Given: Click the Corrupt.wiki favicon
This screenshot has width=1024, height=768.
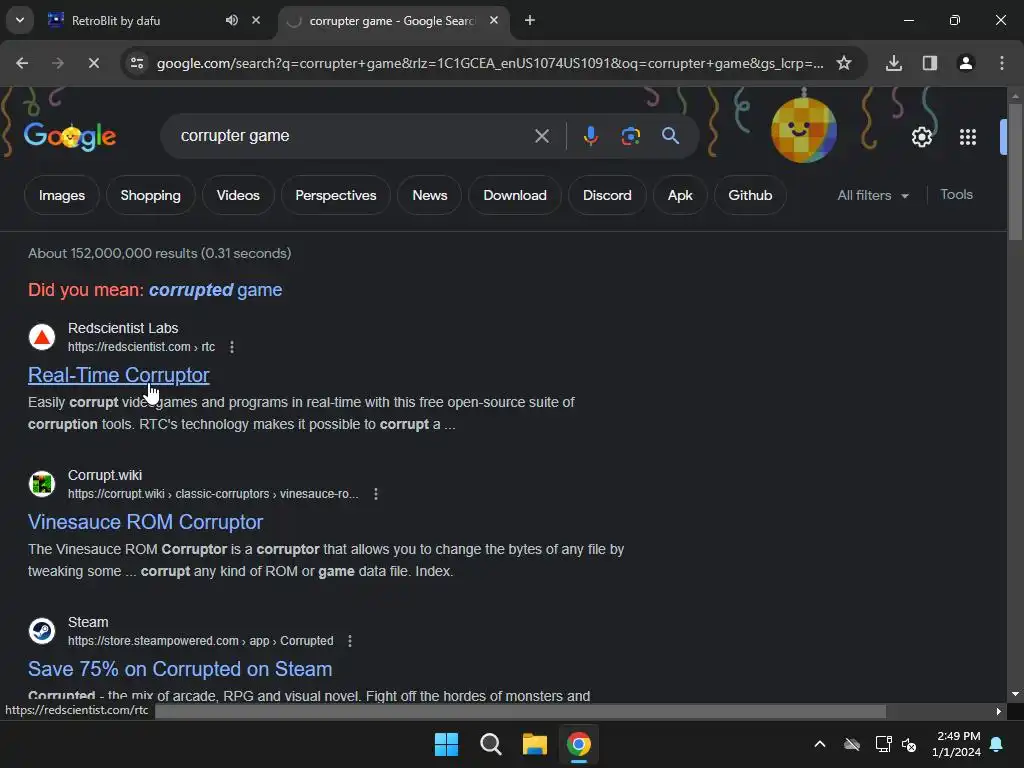Looking at the screenshot, I should pos(42,484).
